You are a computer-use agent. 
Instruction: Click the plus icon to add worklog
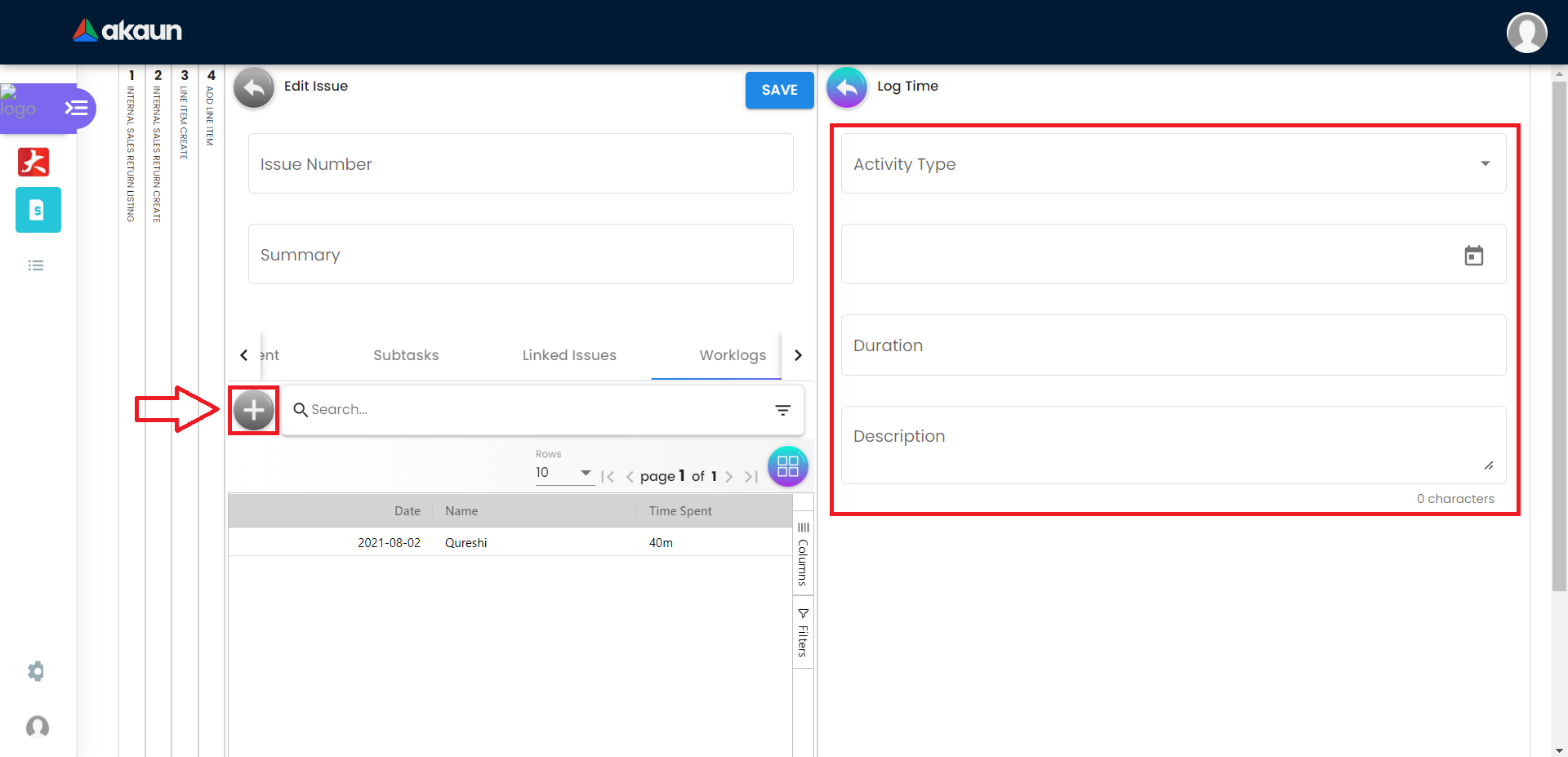click(x=254, y=410)
